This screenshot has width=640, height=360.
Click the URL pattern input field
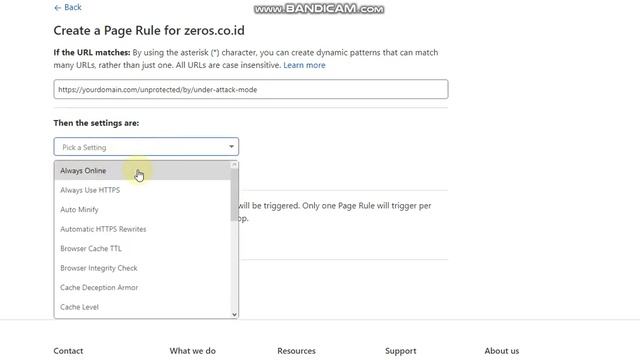[251, 89]
